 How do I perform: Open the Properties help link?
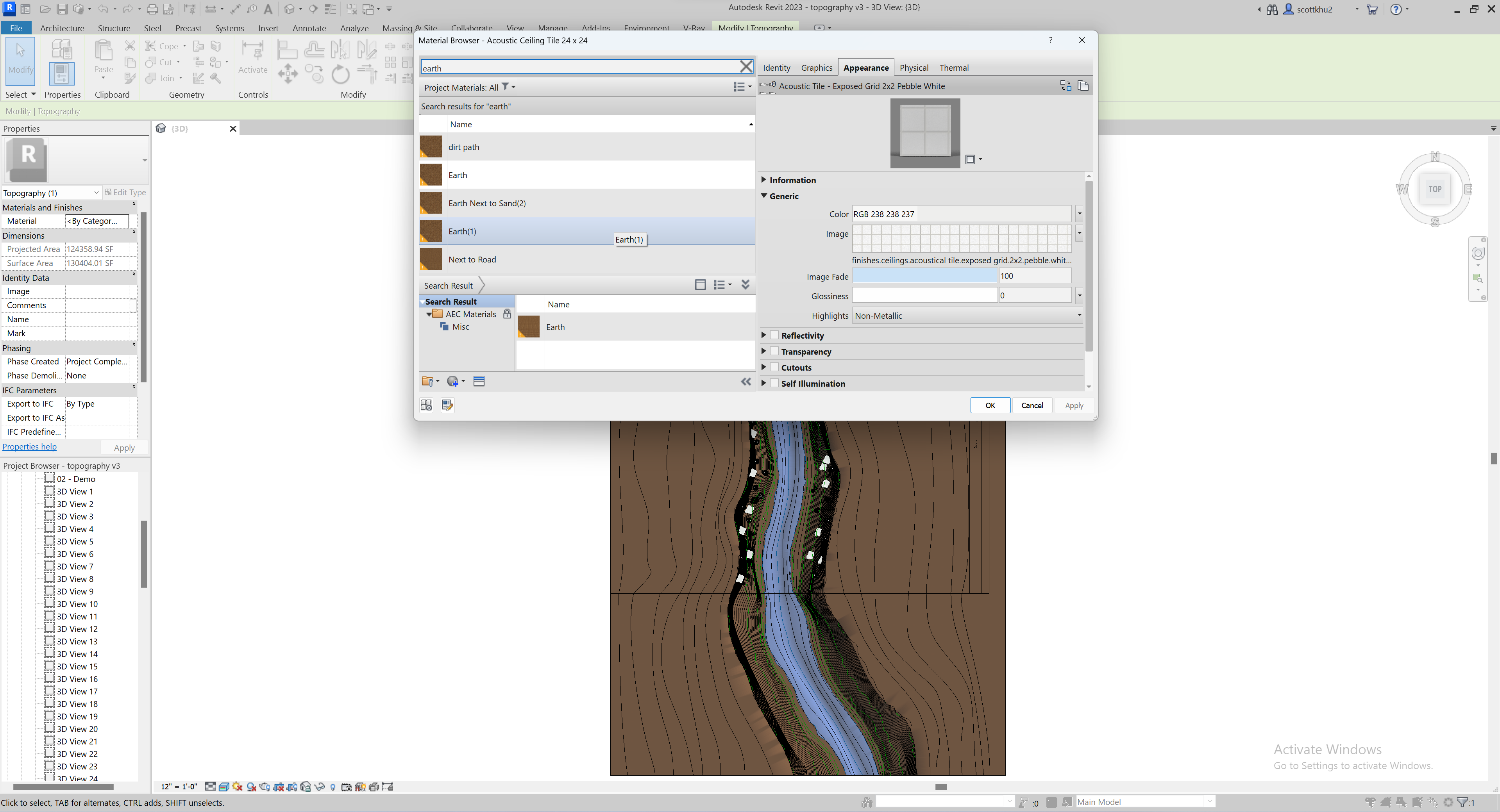pos(30,446)
